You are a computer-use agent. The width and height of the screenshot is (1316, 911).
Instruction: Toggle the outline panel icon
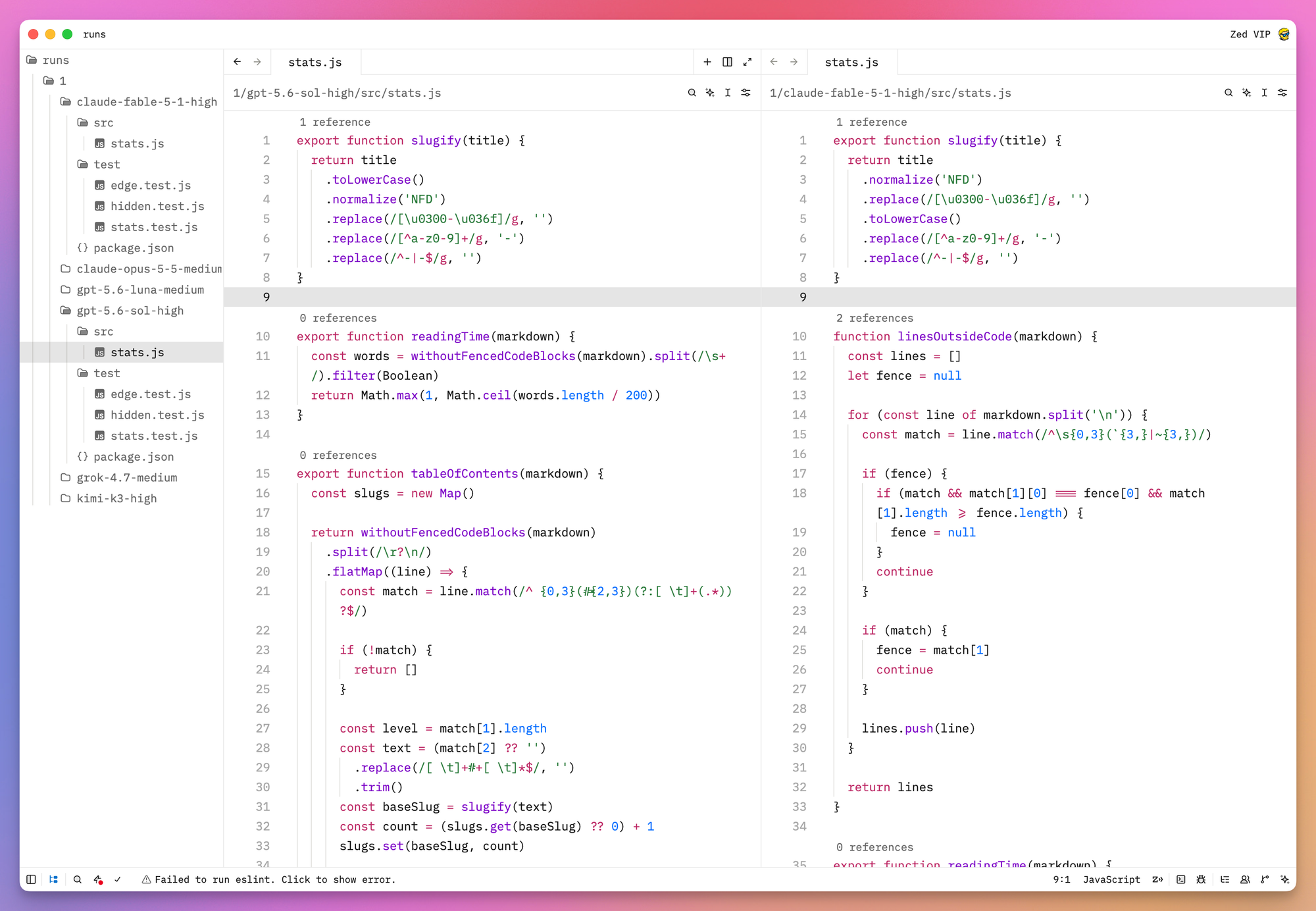click(x=1225, y=879)
